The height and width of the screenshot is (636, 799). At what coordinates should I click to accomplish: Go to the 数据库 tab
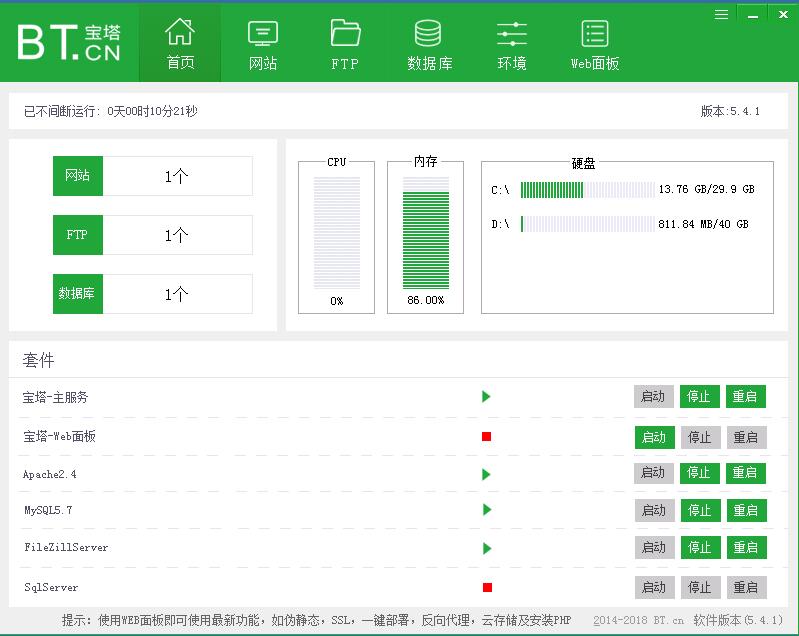pyautogui.click(x=429, y=44)
